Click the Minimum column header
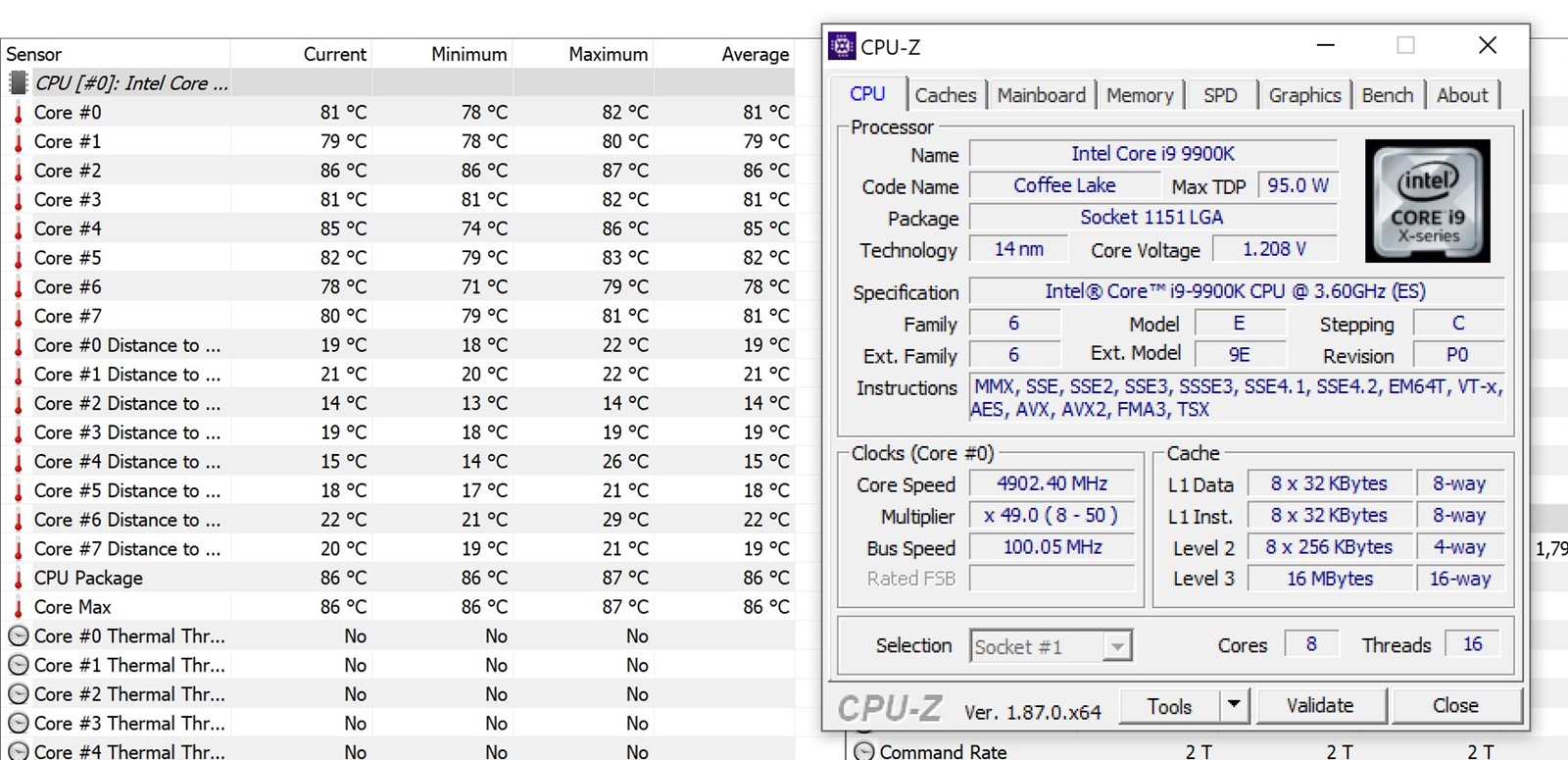The width and height of the screenshot is (1568, 760). tap(442, 54)
